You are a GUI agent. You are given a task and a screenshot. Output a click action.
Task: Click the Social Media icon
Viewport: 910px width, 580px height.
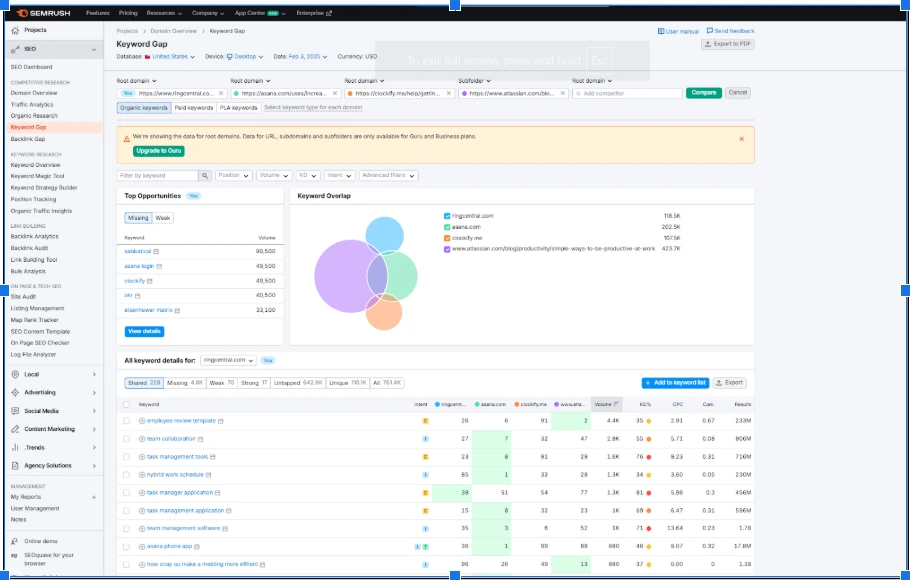pyautogui.click(x=15, y=411)
